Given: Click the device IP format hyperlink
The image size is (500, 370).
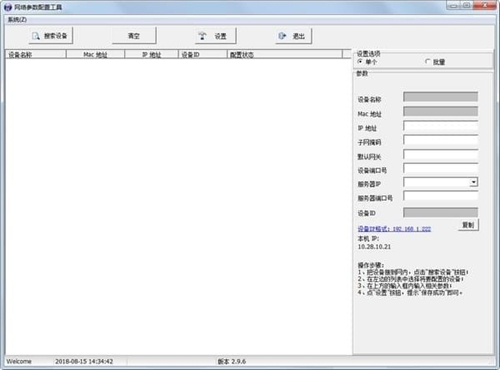Looking at the screenshot, I should coord(394,229).
